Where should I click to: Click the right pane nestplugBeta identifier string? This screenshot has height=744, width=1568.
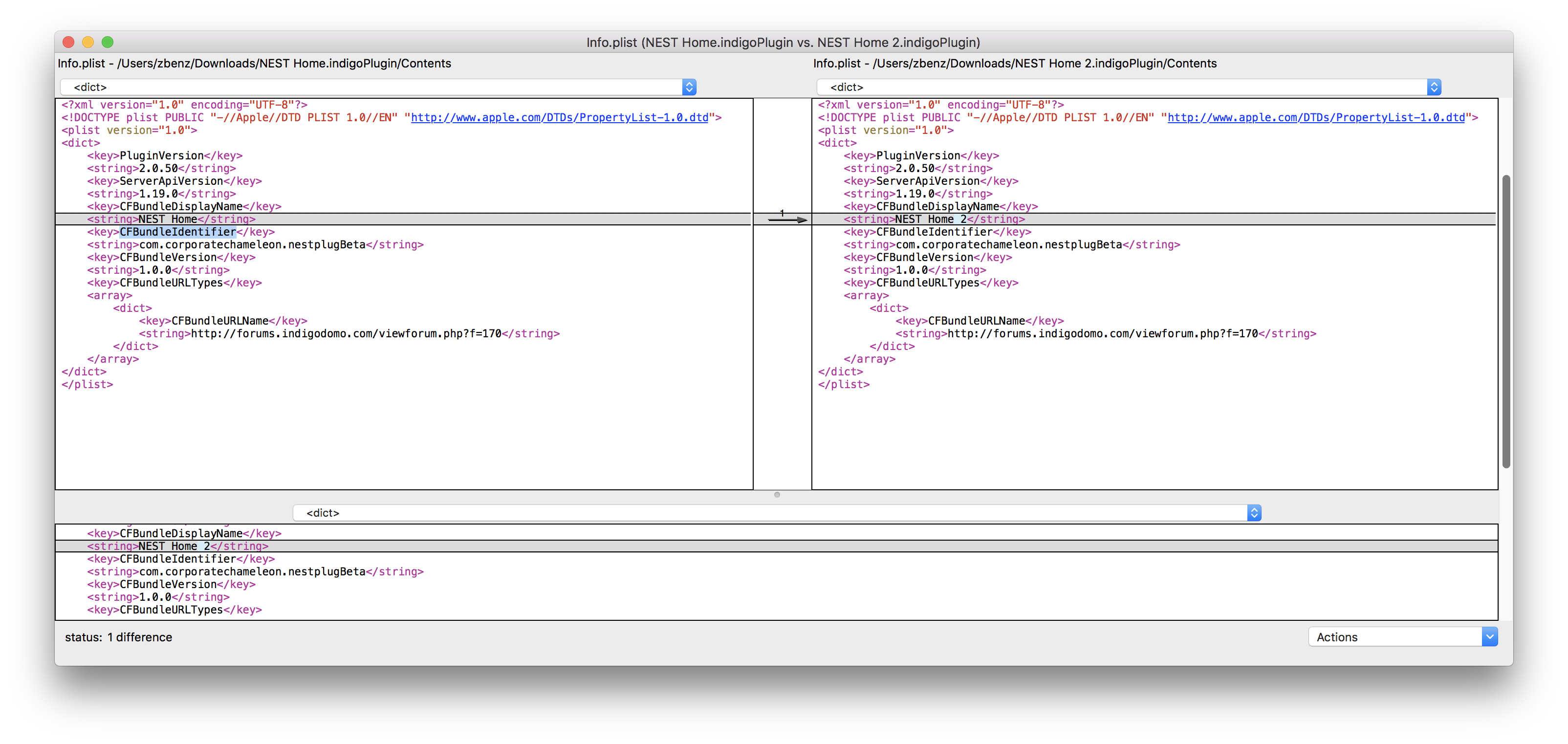1012,245
